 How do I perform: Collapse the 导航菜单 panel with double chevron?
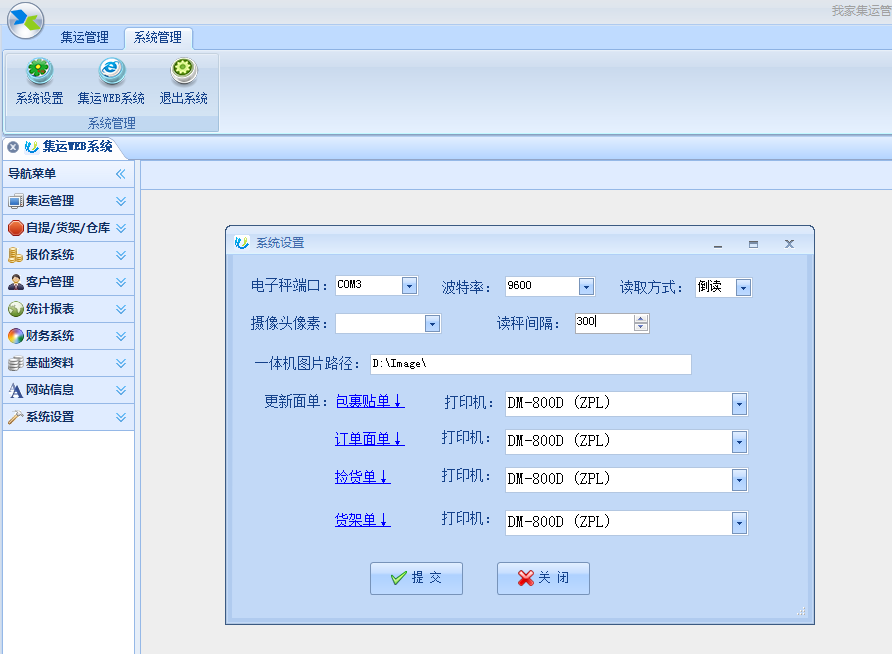click(x=120, y=174)
